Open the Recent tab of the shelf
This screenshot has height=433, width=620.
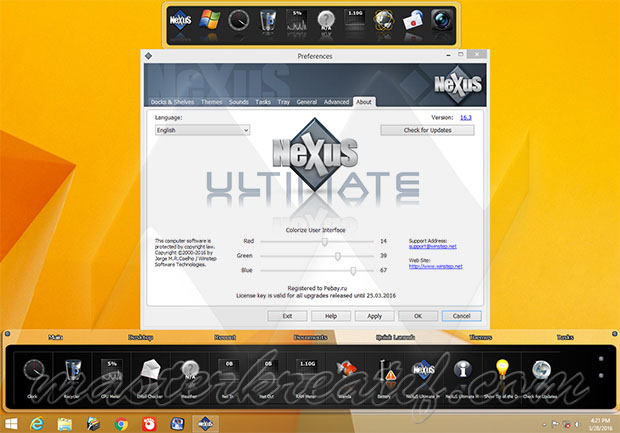(225, 337)
